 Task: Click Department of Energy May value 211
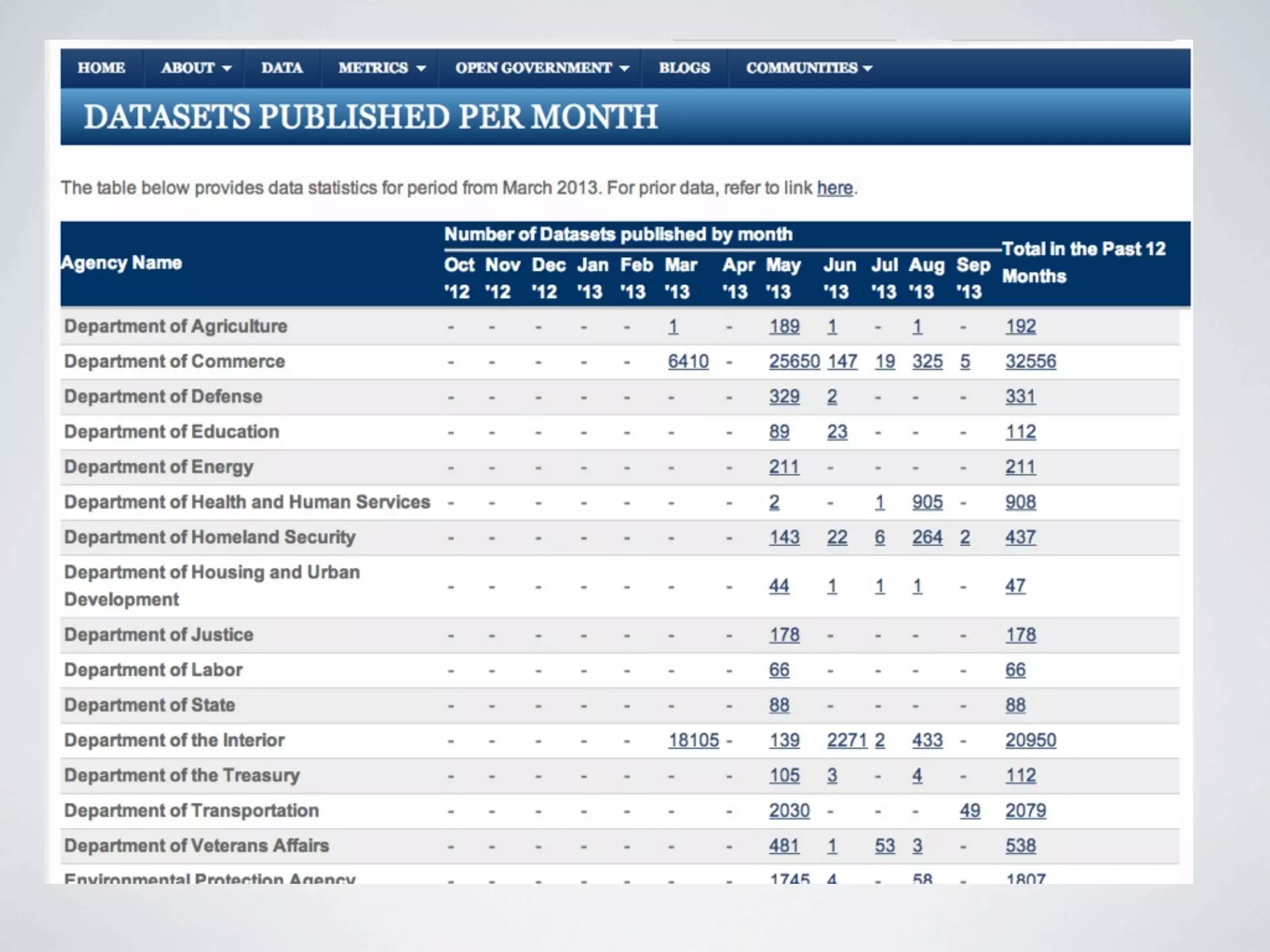[x=784, y=467]
